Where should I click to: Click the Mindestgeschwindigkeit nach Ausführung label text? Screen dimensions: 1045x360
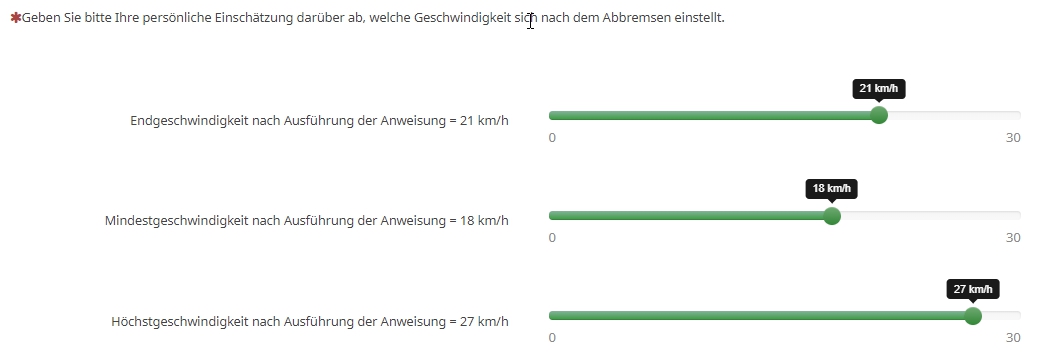coord(307,221)
